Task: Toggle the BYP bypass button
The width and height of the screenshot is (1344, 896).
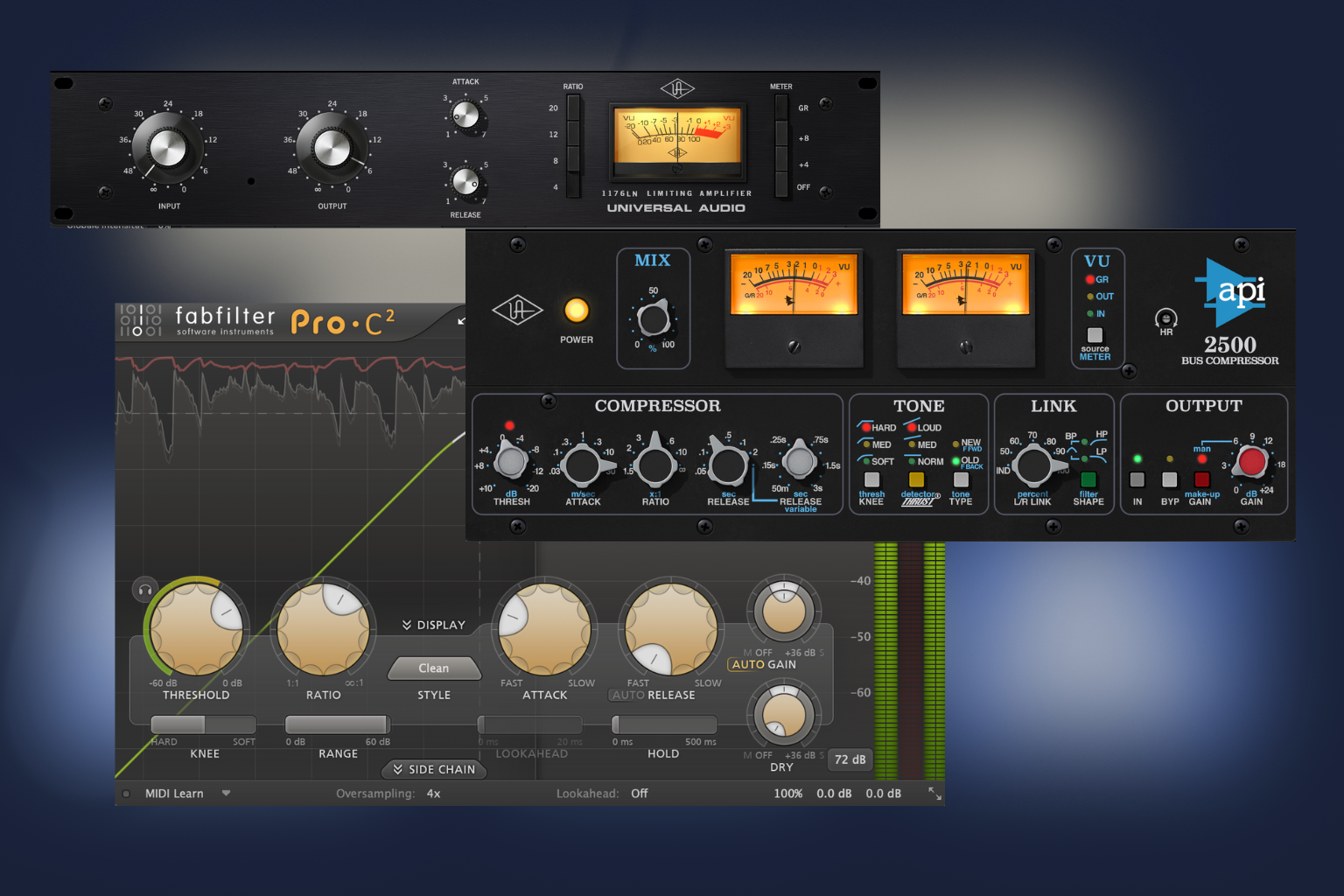Action: pyautogui.click(x=1169, y=479)
